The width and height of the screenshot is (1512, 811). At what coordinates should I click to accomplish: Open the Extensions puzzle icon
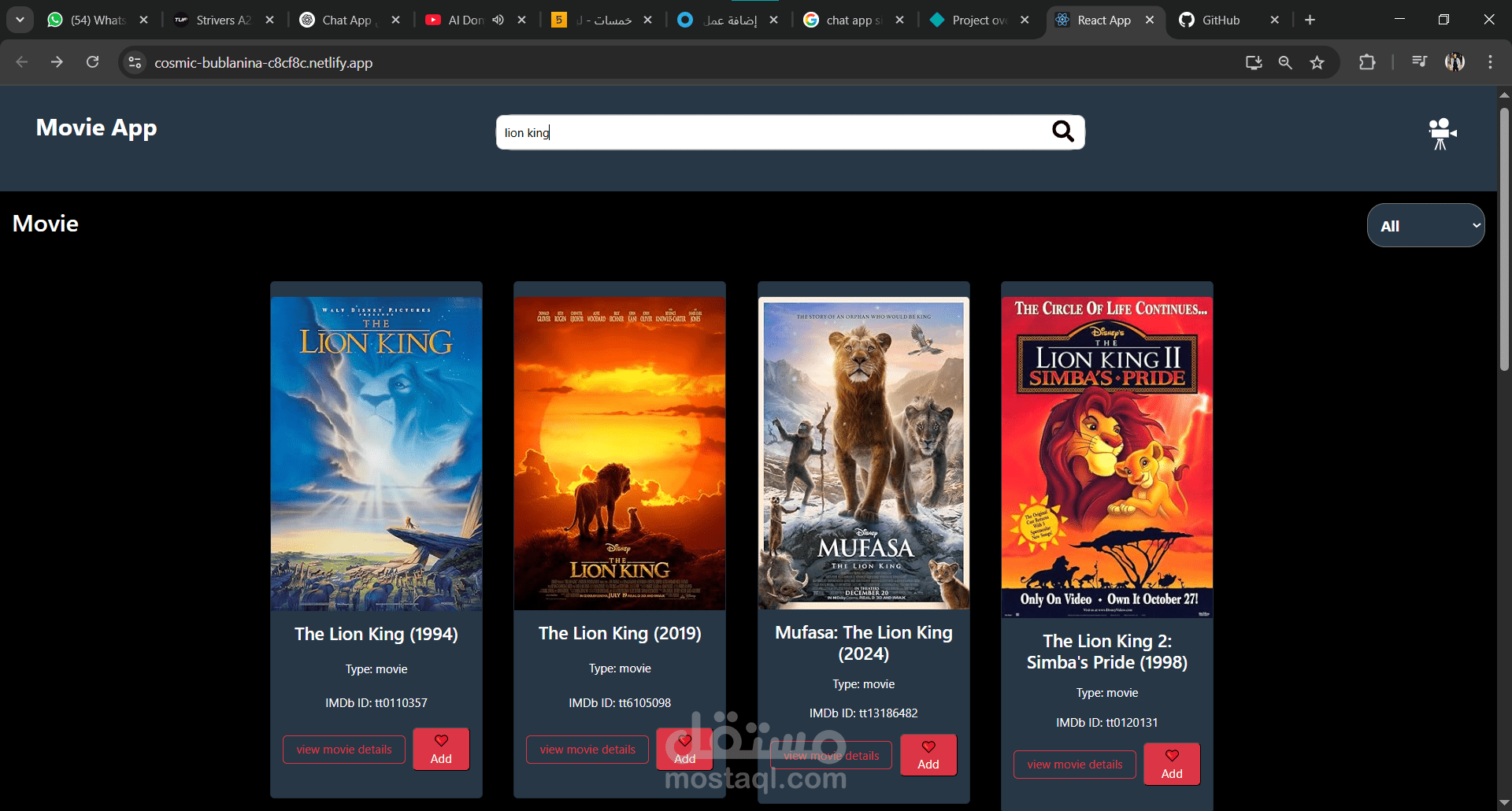1368,62
